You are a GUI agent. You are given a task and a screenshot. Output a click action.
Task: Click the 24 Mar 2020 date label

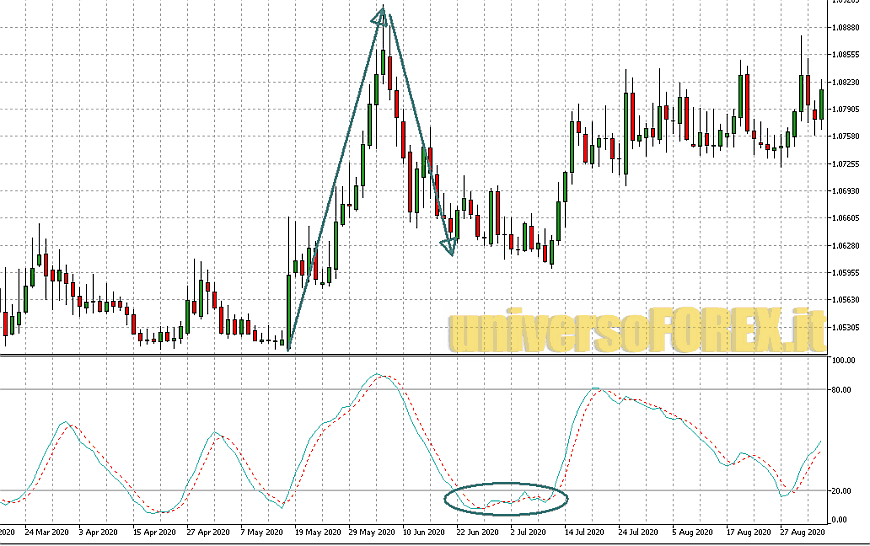[45, 532]
